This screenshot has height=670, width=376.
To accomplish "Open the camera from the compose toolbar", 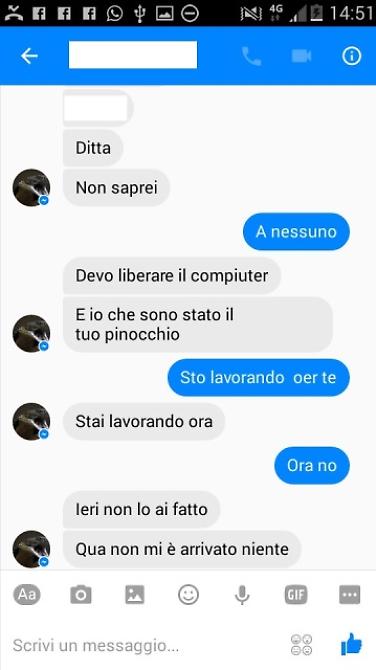I will pyautogui.click(x=81, y=594).
